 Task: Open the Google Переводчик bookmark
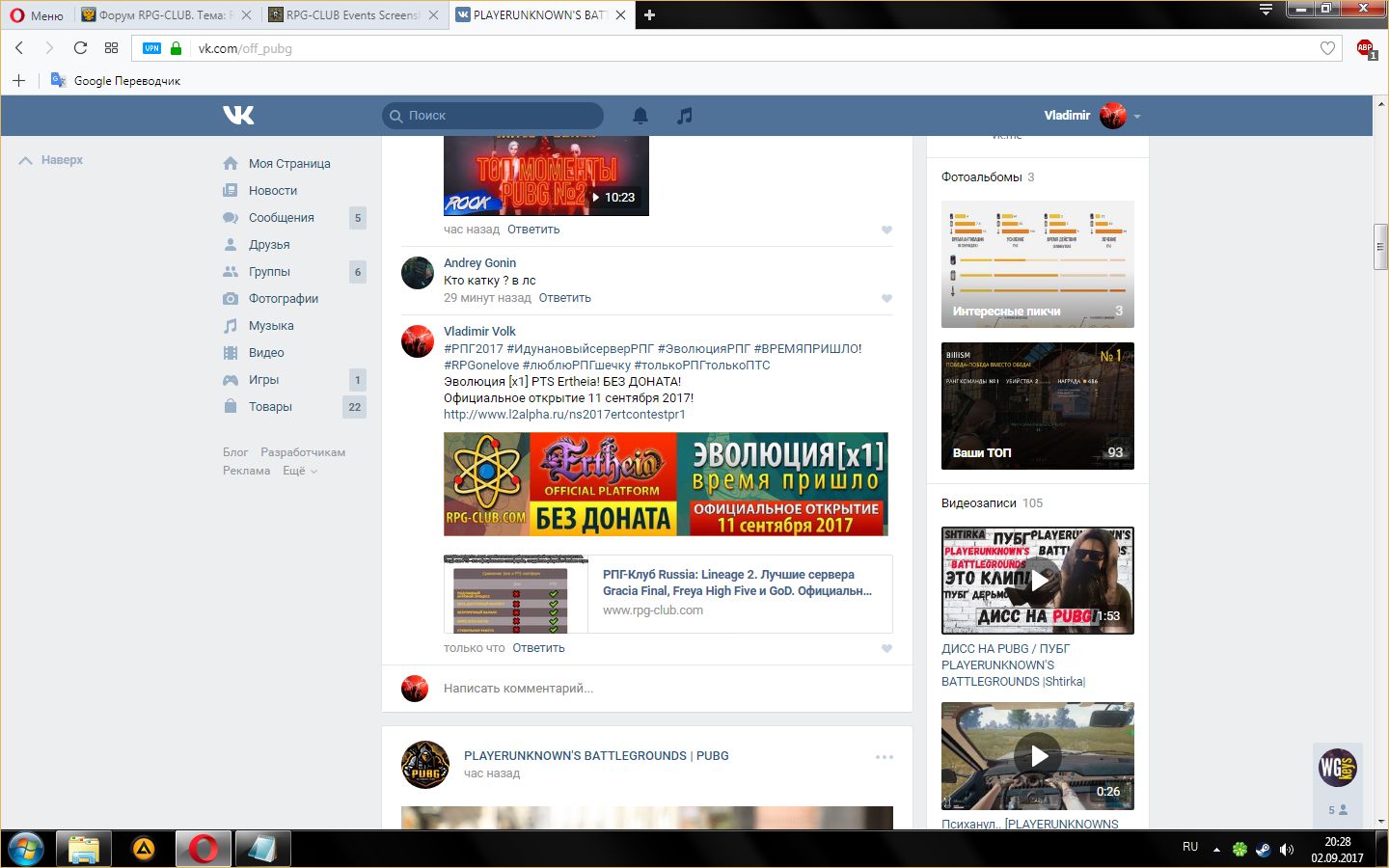[116, 80]
